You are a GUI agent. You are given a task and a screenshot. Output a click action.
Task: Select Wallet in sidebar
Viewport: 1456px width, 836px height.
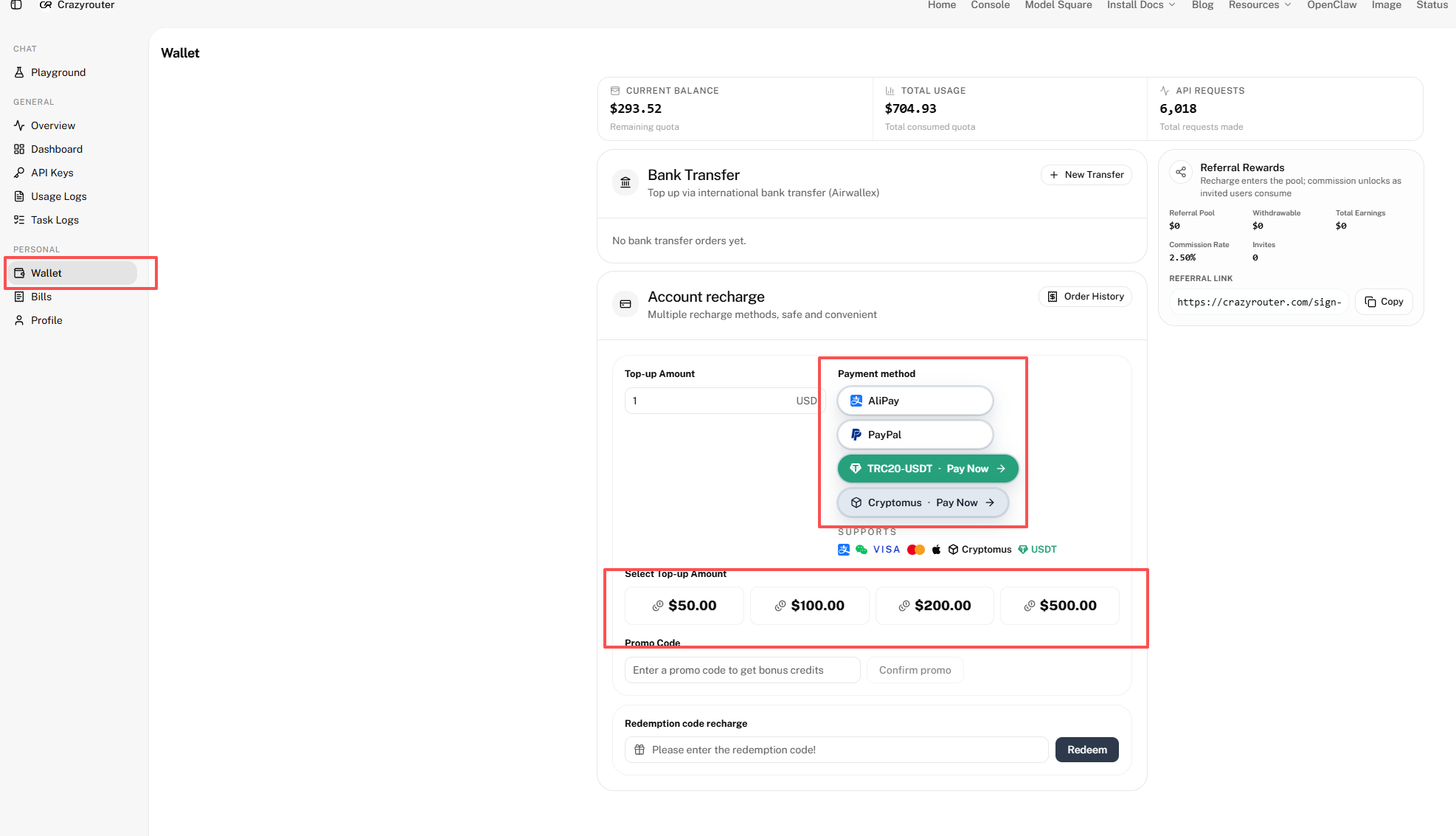(x=72, y=273)
